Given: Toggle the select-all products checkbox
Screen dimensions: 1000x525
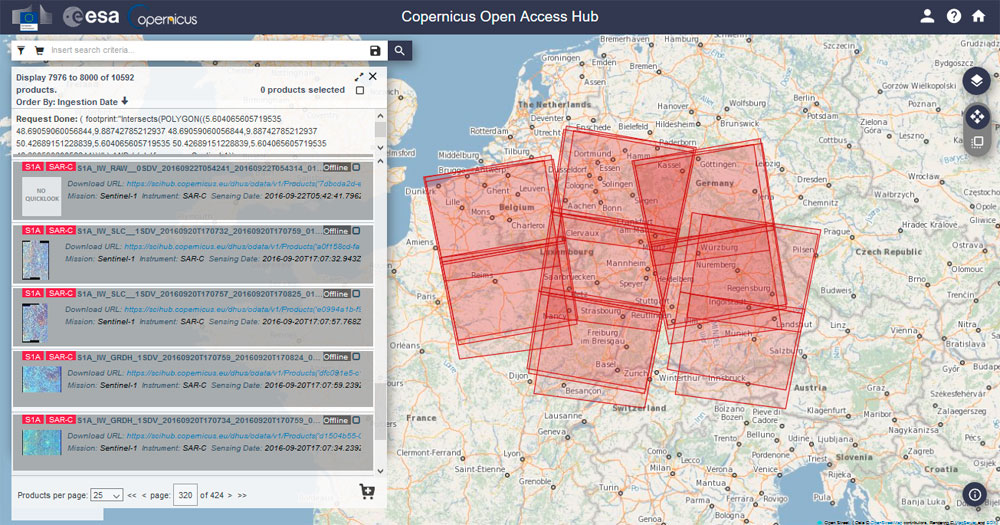Looking at the screenshot, I should click(360, 91).
